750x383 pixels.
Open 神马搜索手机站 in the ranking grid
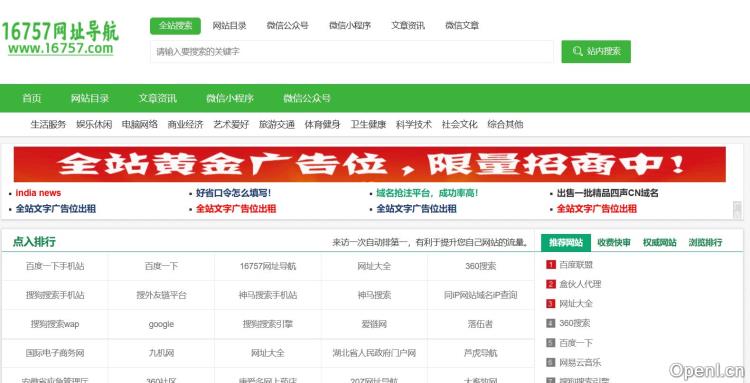click(268, 295)
